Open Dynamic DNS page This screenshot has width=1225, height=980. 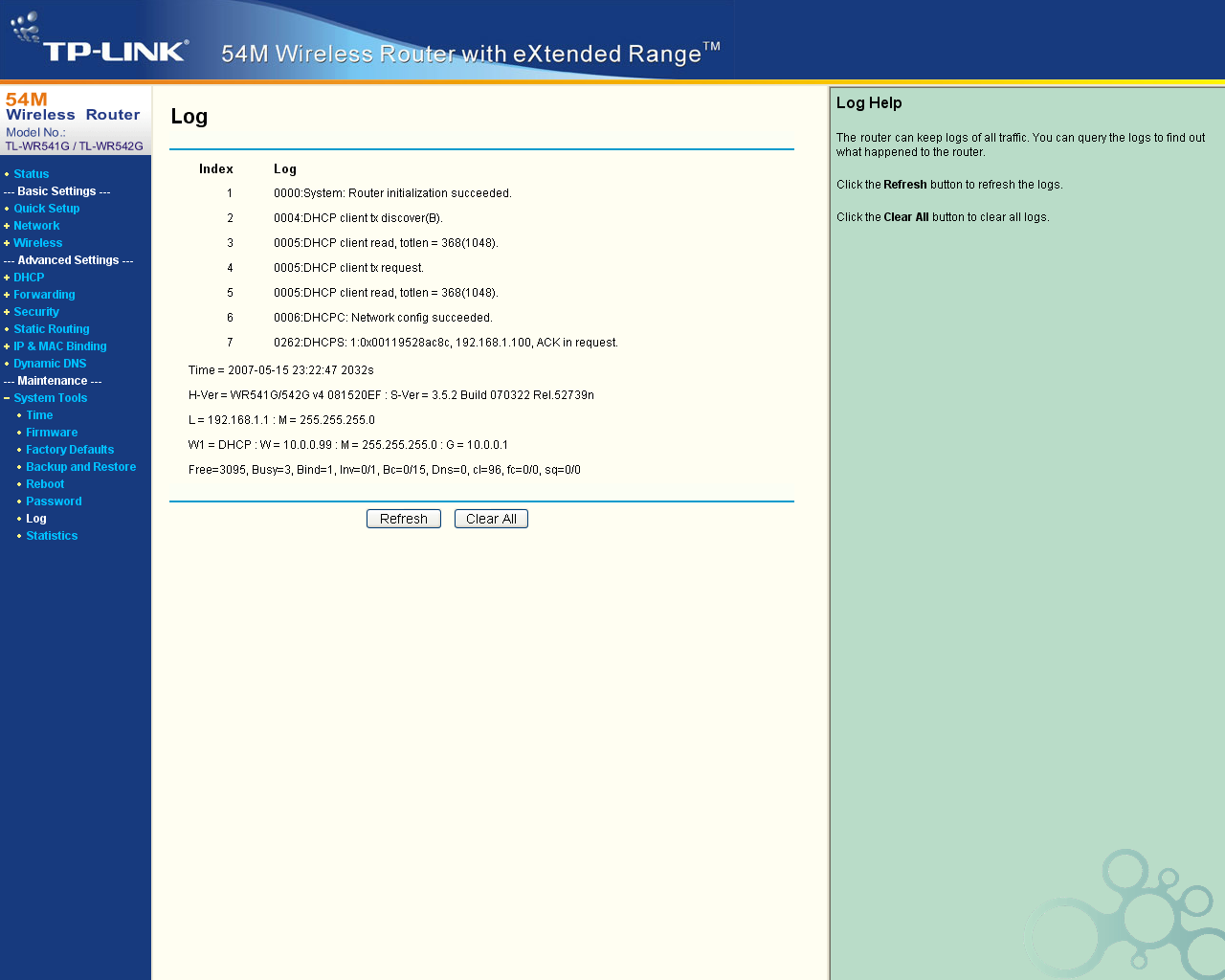point(50,364)
